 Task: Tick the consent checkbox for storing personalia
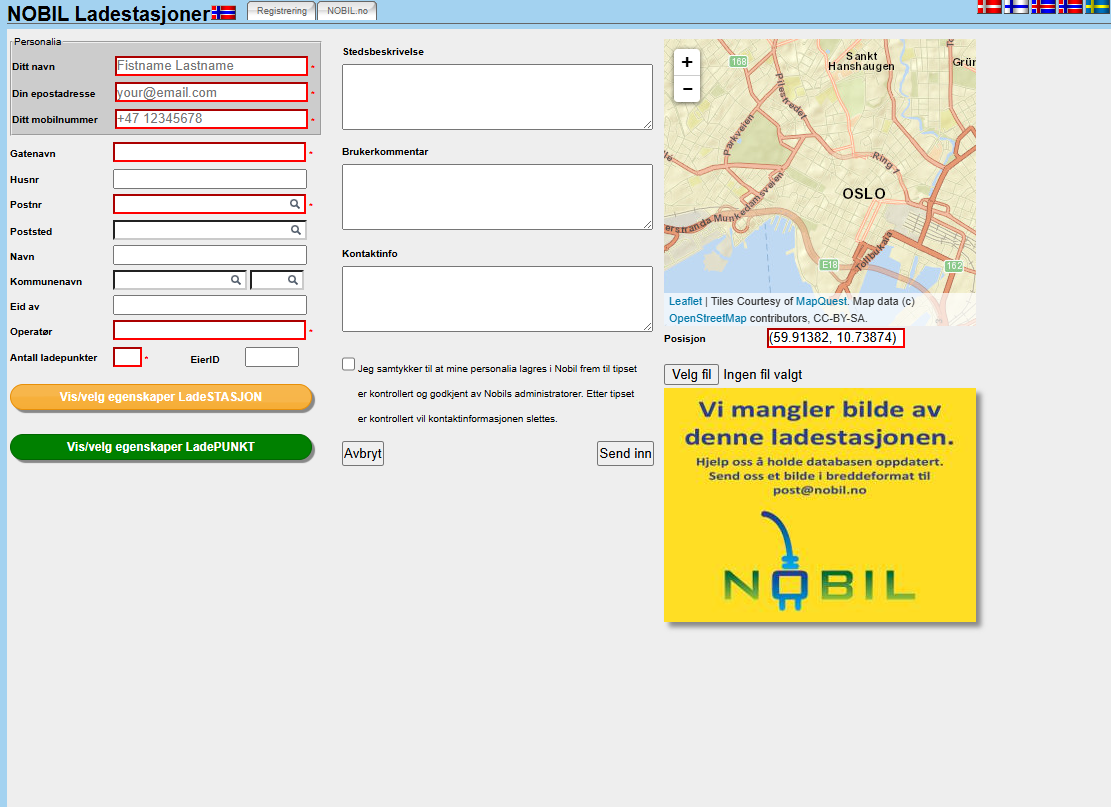(x=349, y=364)
